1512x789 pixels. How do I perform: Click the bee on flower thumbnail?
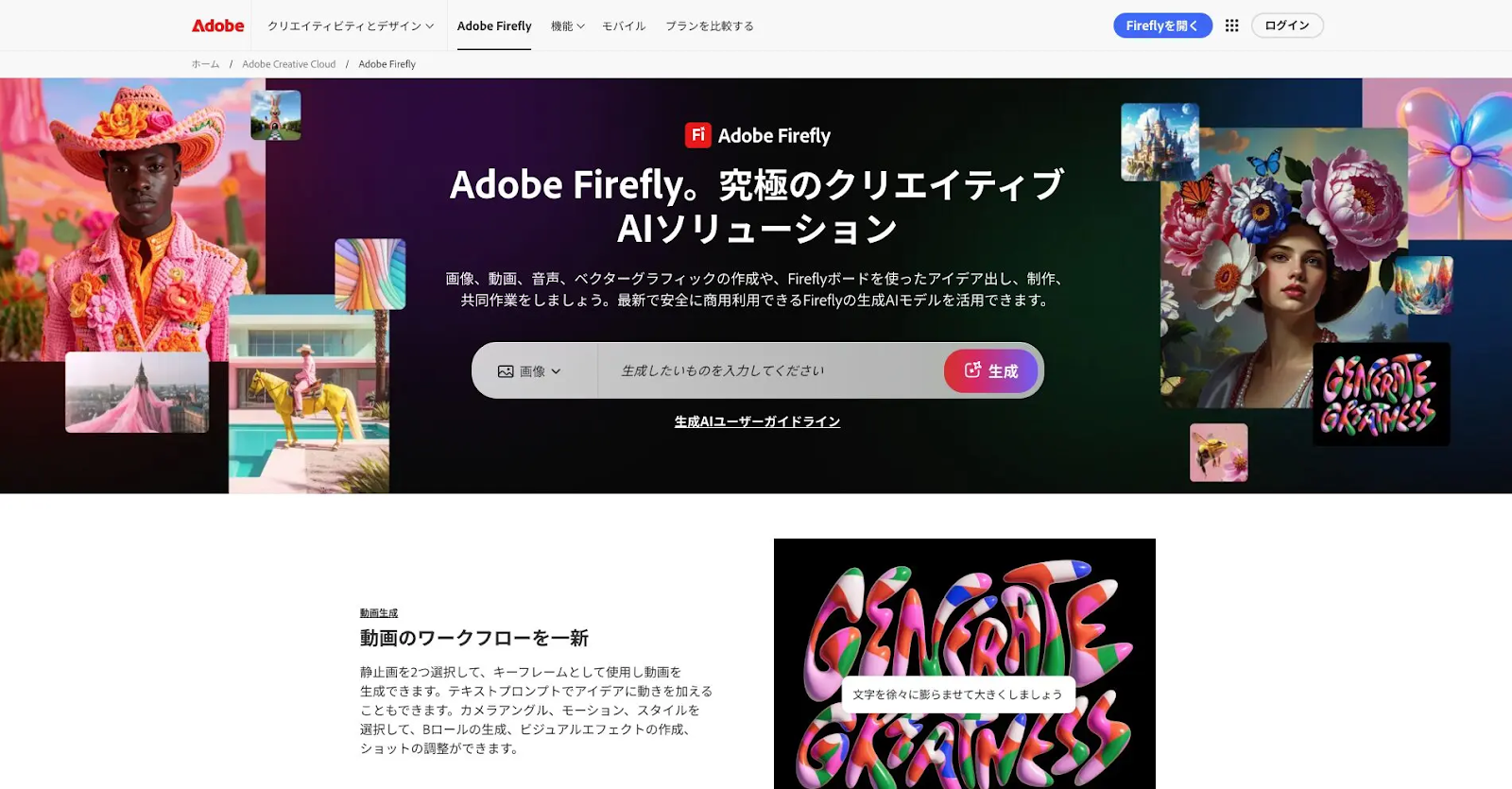pyautogui.click(x=1218, y=453)
